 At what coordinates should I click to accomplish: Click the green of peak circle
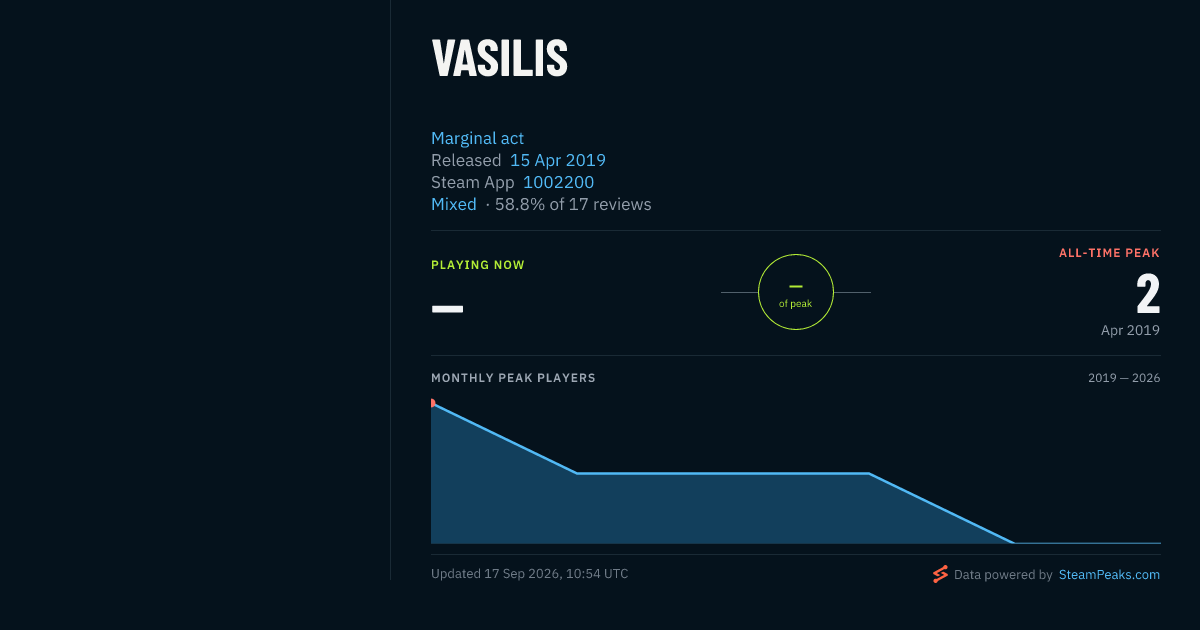pos(796,292)
